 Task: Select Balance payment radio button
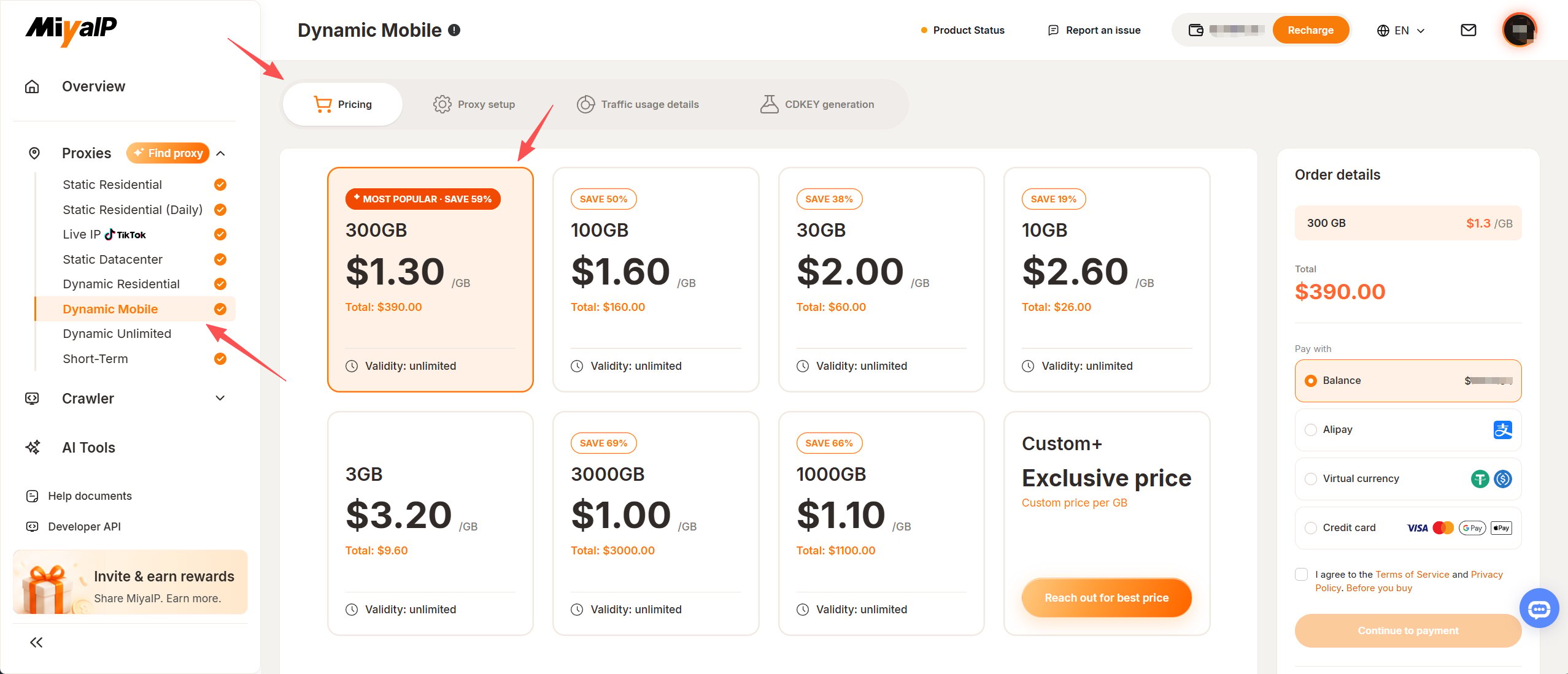pyautogui.click(x=1311, y=381)
